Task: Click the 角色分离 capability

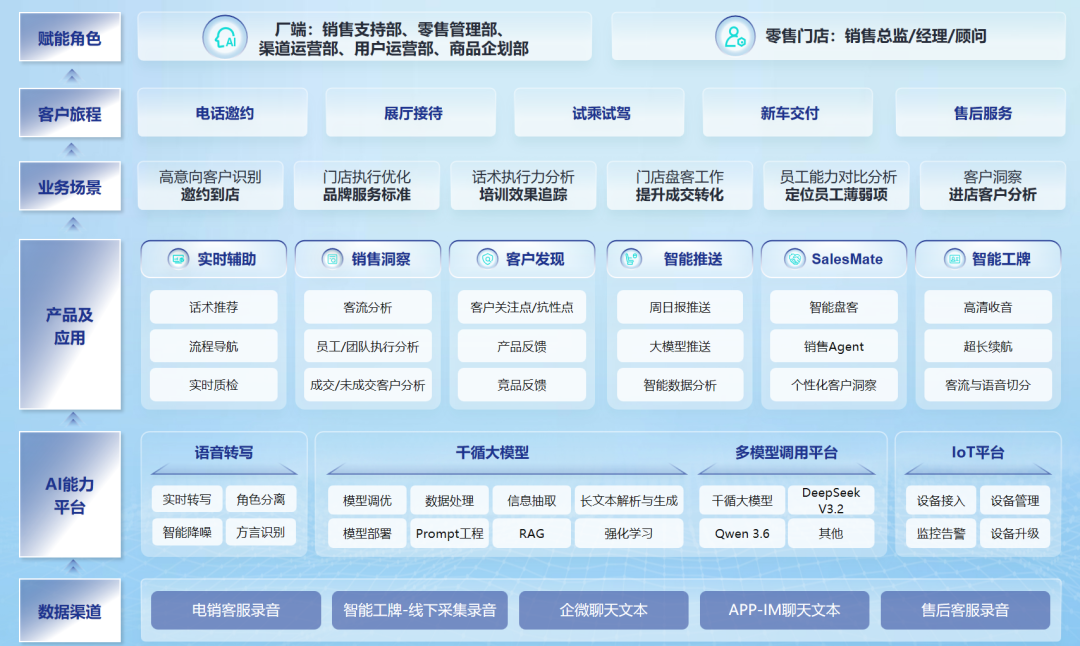Action: tap(260, 499)
